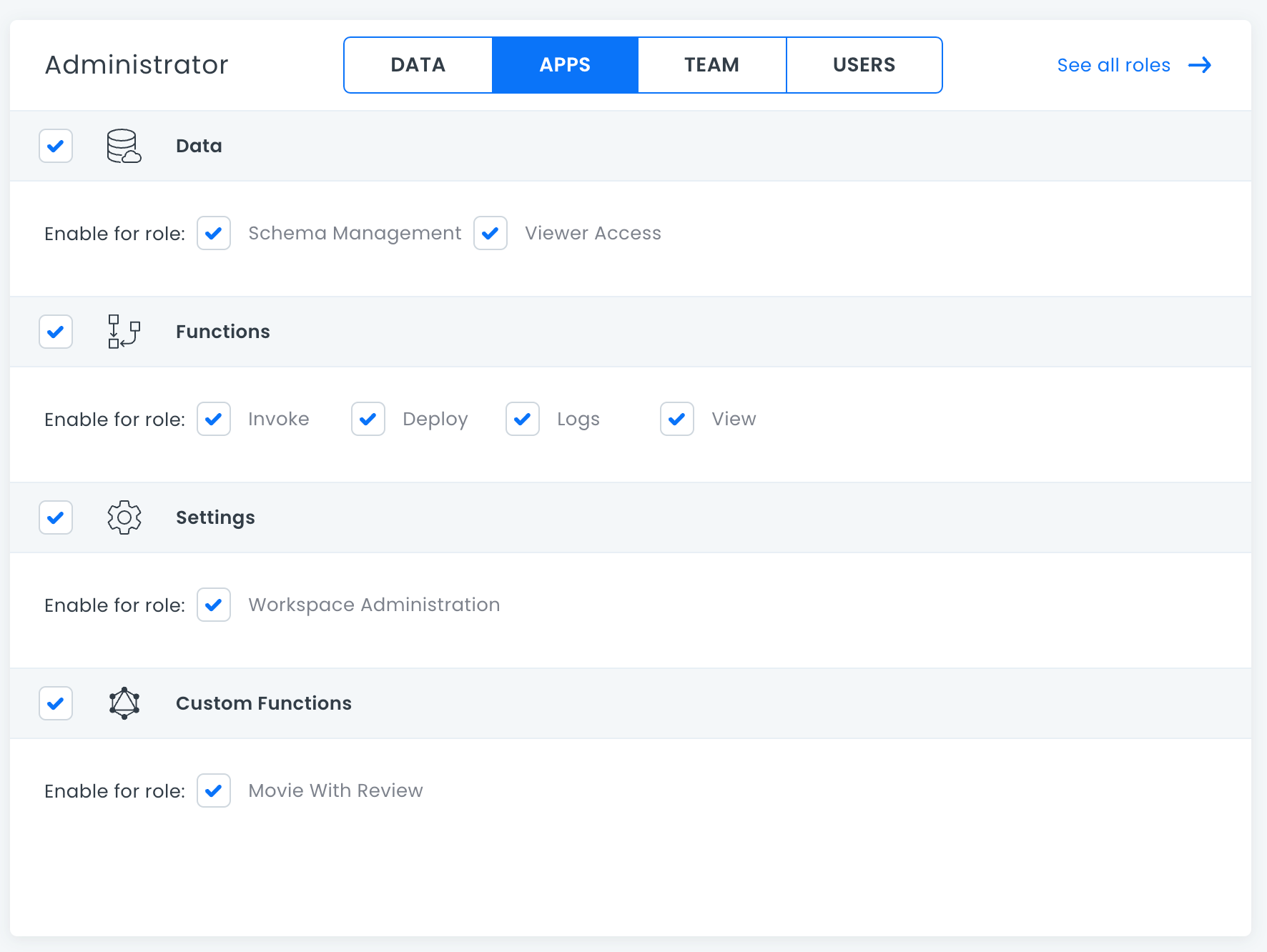1267x952 pixels.
Task: Click the Settings gear icon
Action: pyautogui.click(x=124, y=517)
